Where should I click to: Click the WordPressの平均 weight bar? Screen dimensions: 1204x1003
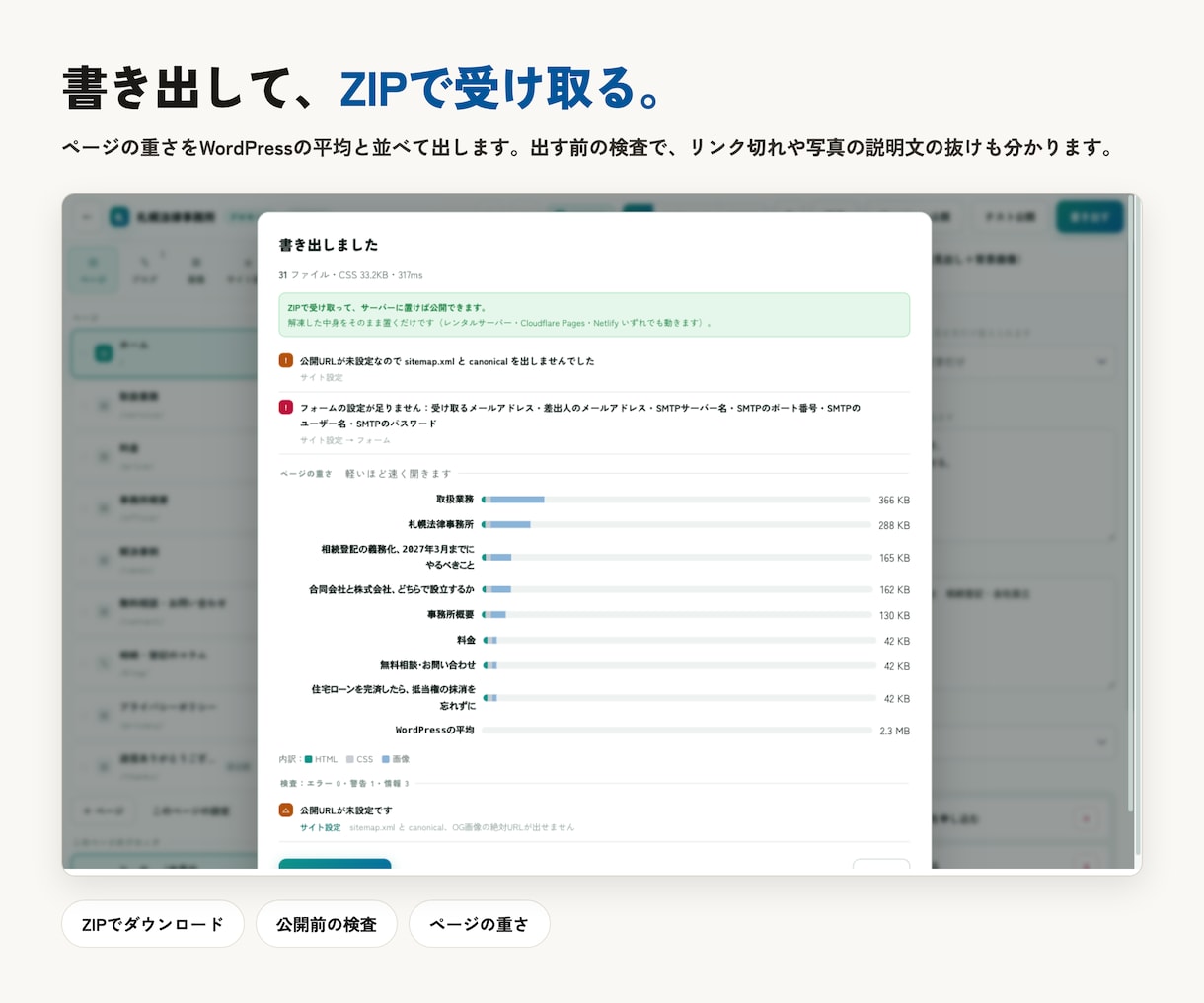[x=677, y=731]
